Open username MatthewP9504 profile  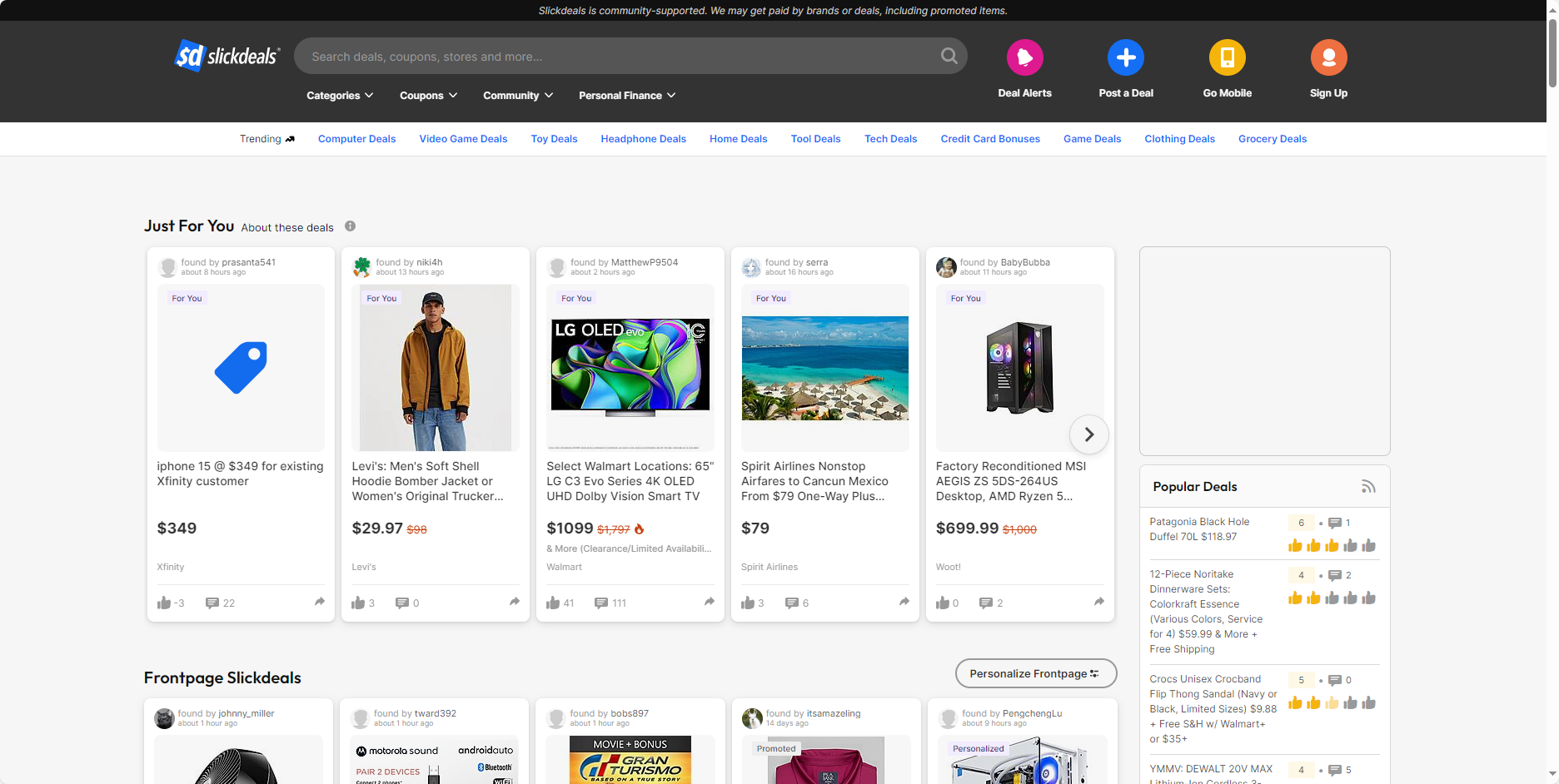645,262
